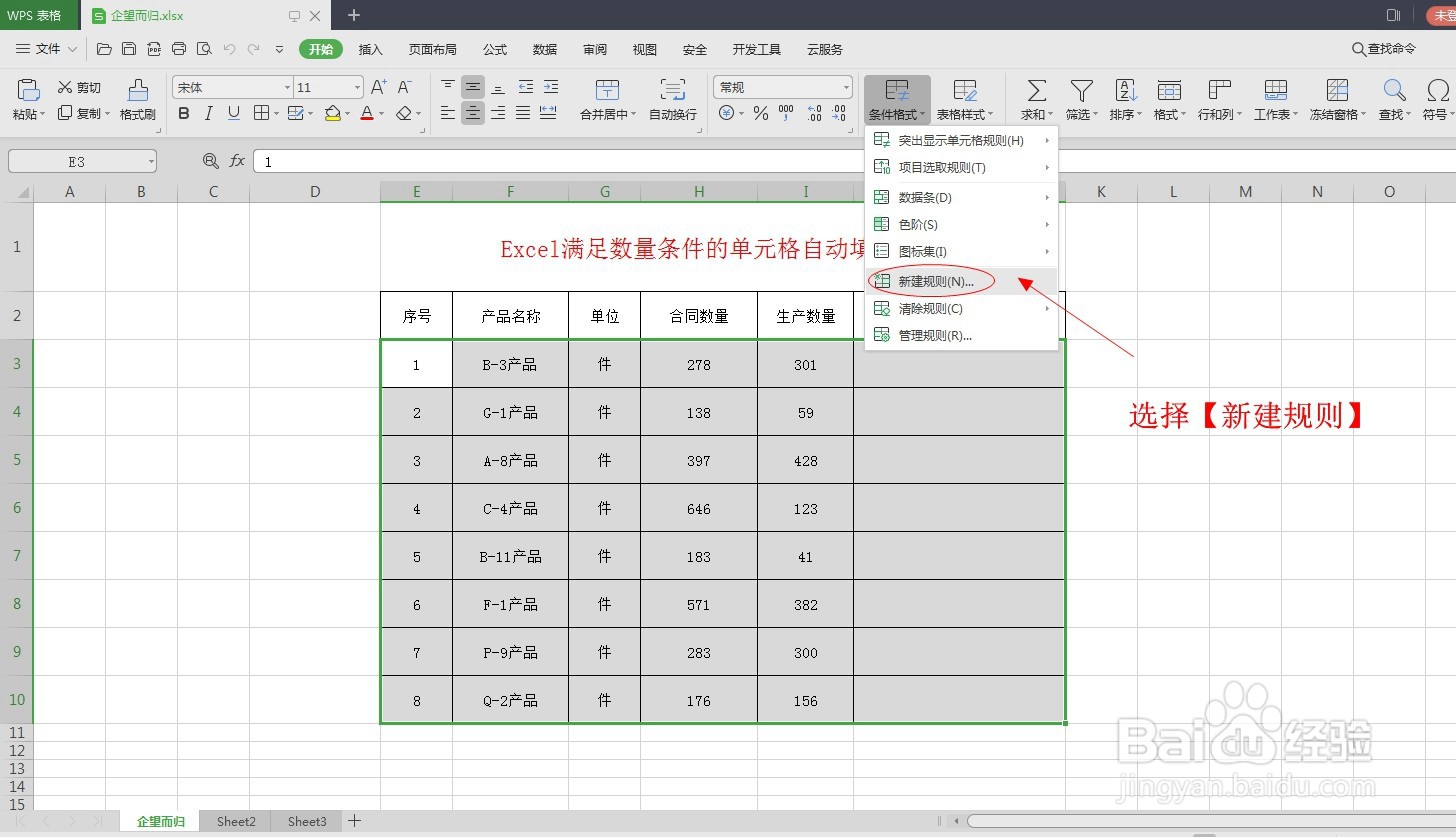This screenshot has height=837, width=1456.
Task: Open the fill color bucket swatch
Action: point(333,114)
